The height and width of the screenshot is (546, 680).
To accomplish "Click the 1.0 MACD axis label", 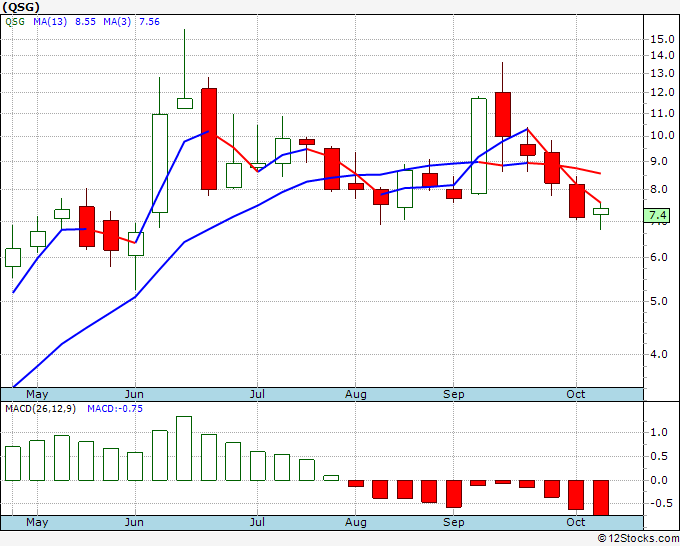I will pos(659,432).
